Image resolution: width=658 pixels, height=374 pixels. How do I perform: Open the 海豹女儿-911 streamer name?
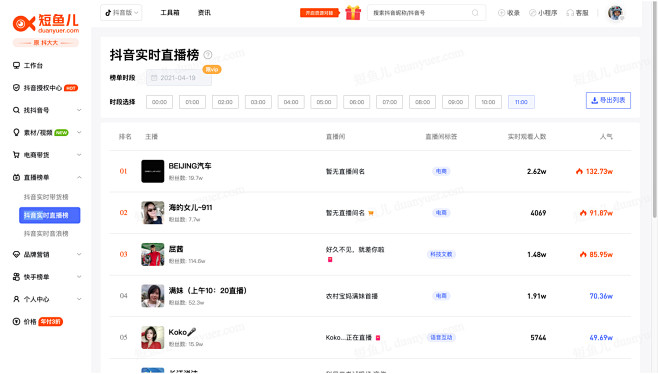191,207
